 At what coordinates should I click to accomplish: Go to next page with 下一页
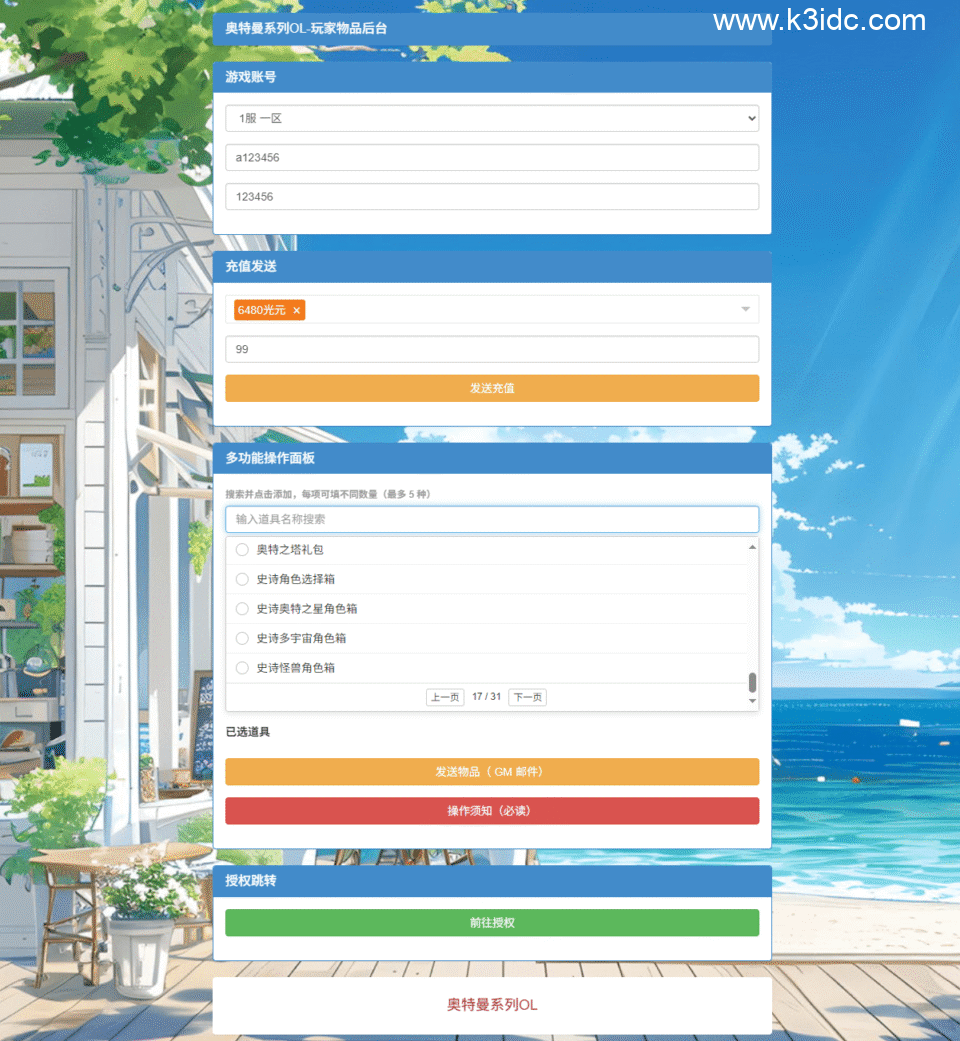coord(527,697)
